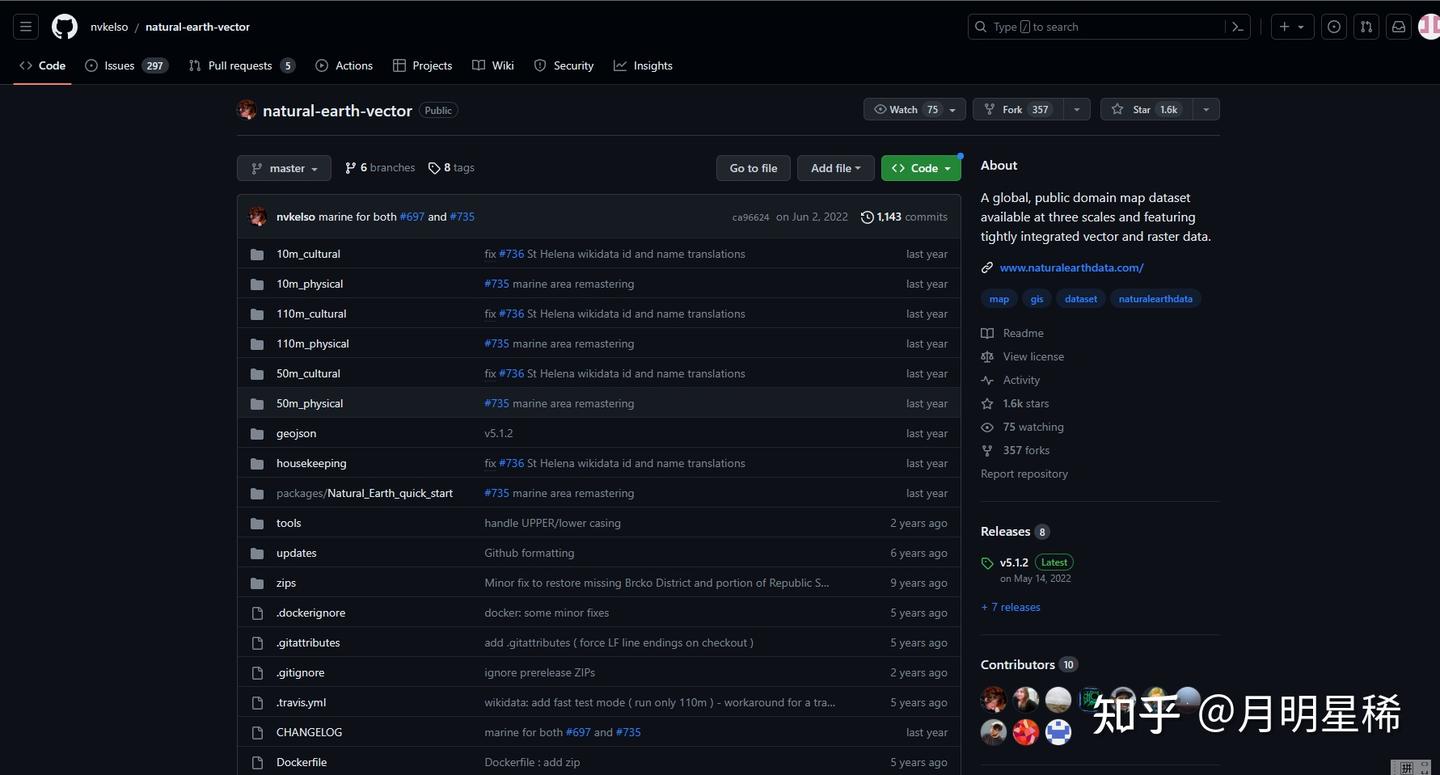
Task: Click the commit author avatar in latest commit row
Action: 258,217
